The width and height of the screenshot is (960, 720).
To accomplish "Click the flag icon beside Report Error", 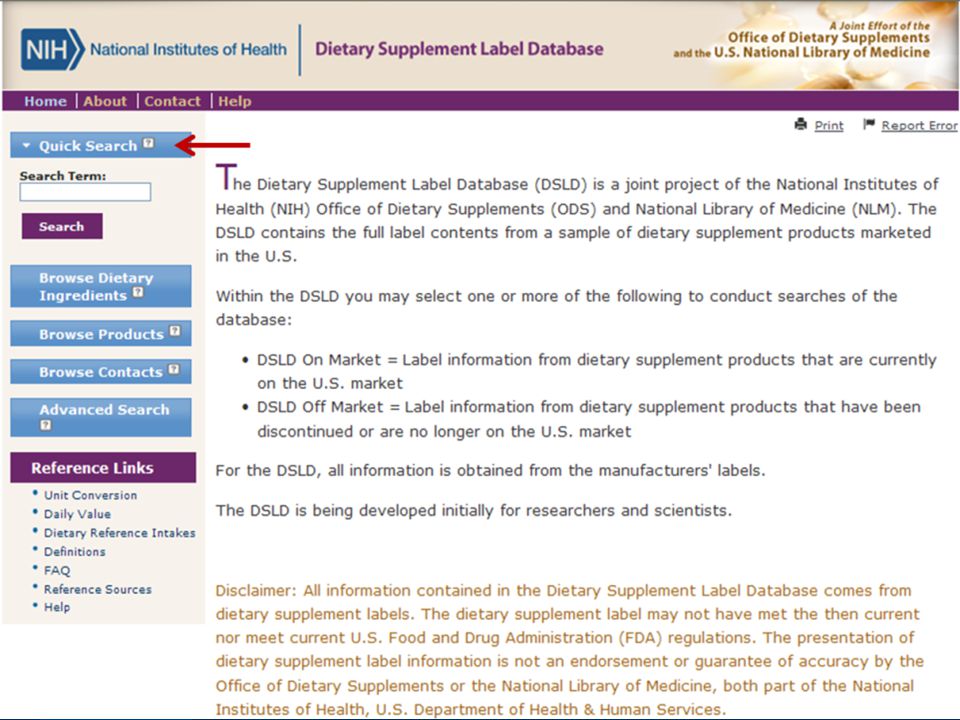I will click(x=869, y=124).
